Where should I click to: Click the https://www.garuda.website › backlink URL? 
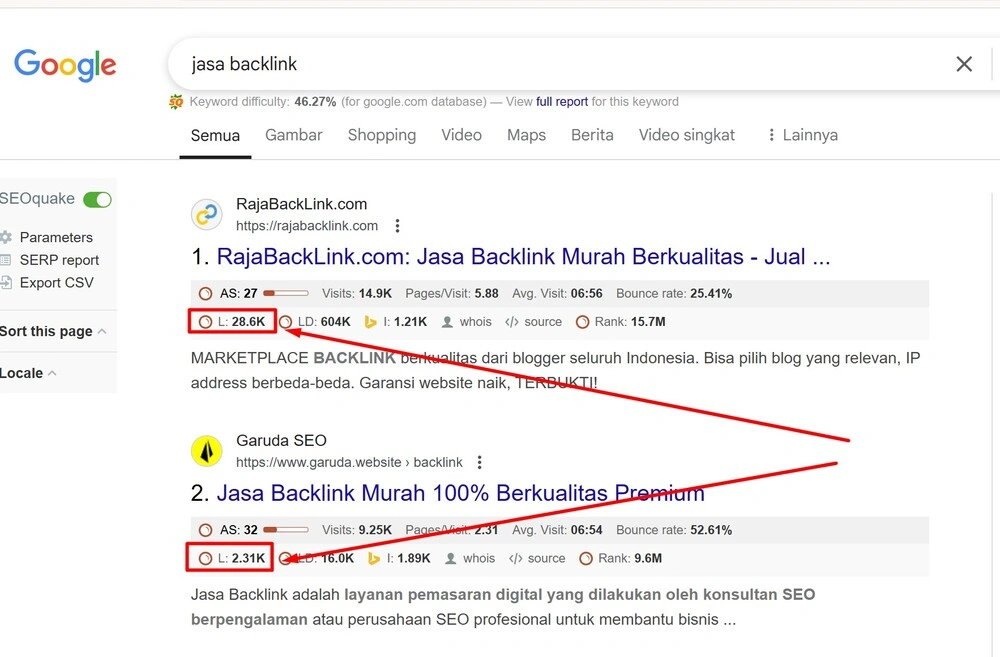point(349,462)
